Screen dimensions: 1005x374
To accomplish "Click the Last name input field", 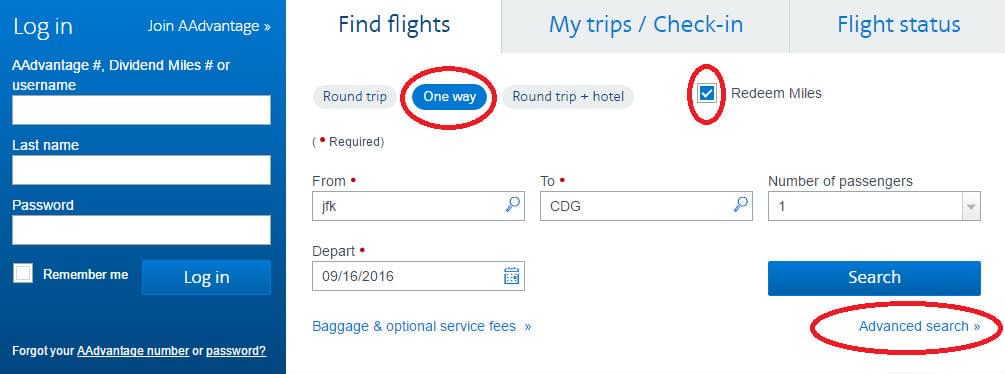I will pyautogui.click(x=142, y=170).
